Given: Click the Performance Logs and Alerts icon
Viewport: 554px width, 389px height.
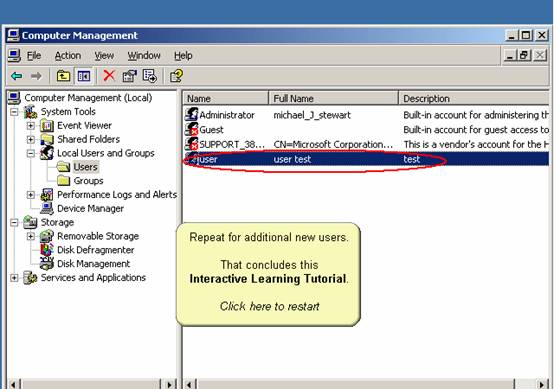Looking at the screenshot, I should [x=47, y=194].
